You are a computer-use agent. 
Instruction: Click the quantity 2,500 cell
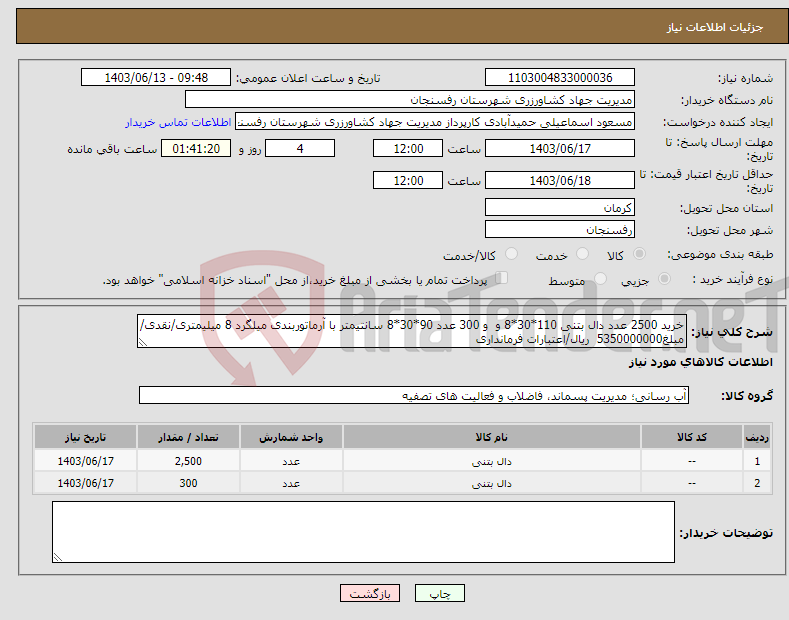pos(188,461)
